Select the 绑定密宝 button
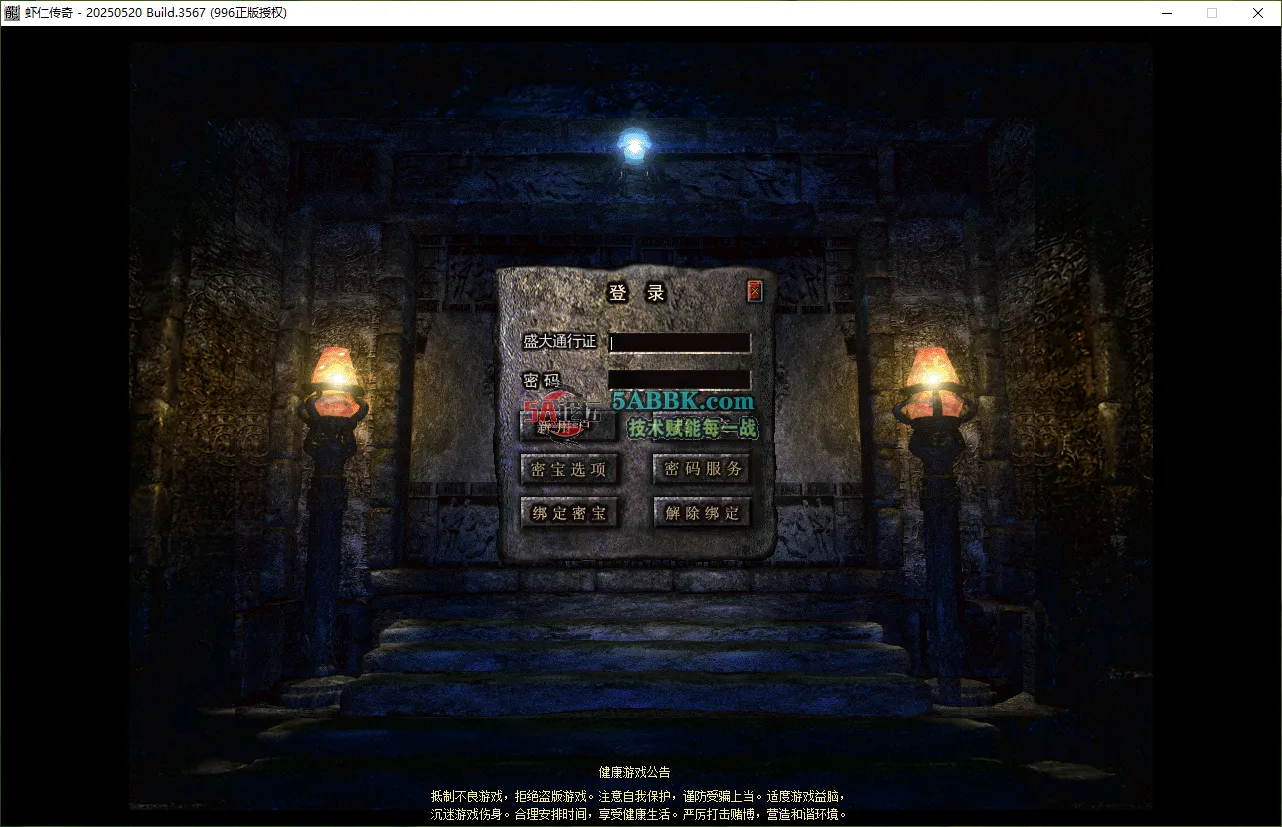 click(x=570, y=513)
